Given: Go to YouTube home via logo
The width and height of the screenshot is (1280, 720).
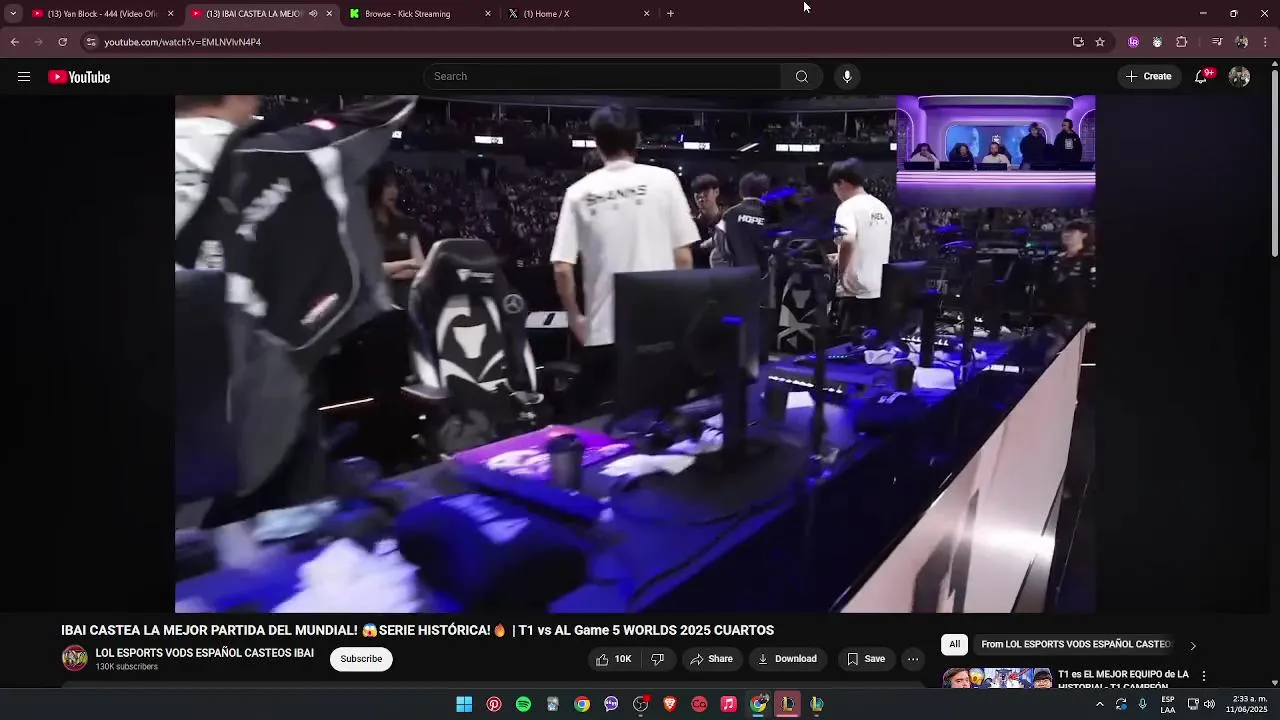Looking at the screenshot, I should pos(79,77).
